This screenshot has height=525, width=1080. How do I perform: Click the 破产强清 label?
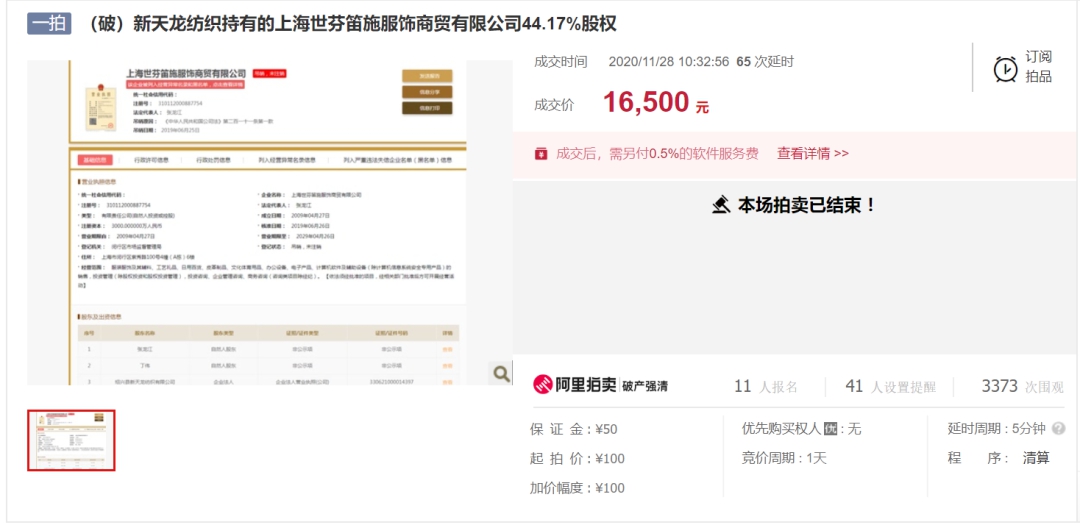pos(645,386)
